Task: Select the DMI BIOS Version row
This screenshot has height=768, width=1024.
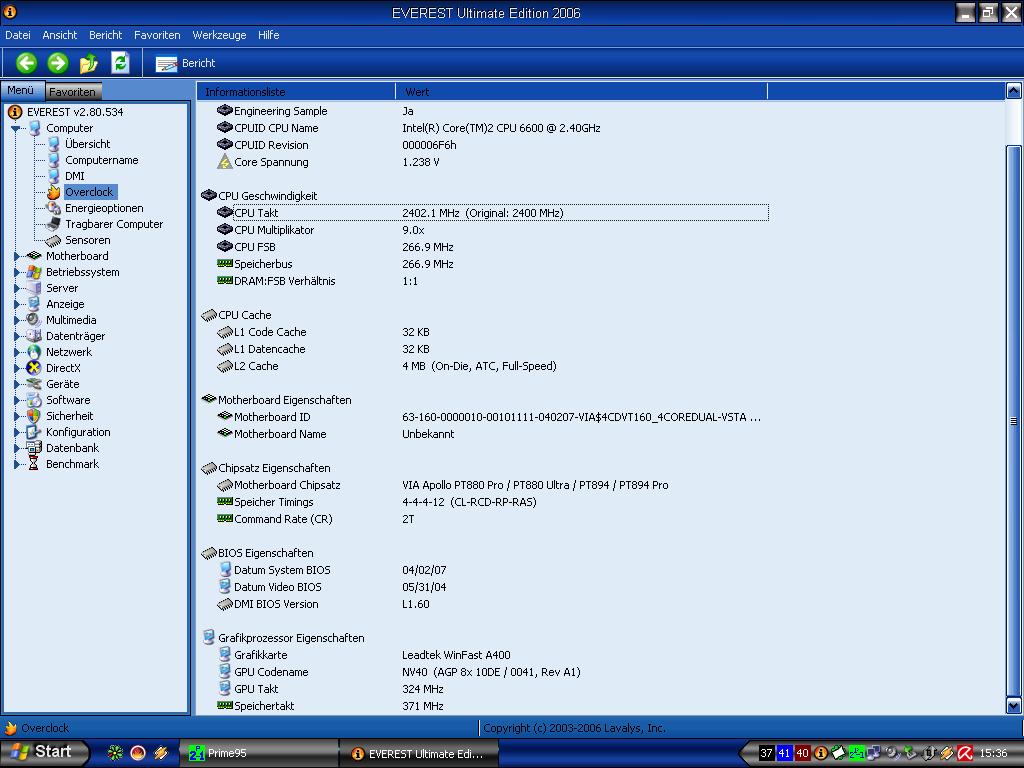Action: (492, 603)
